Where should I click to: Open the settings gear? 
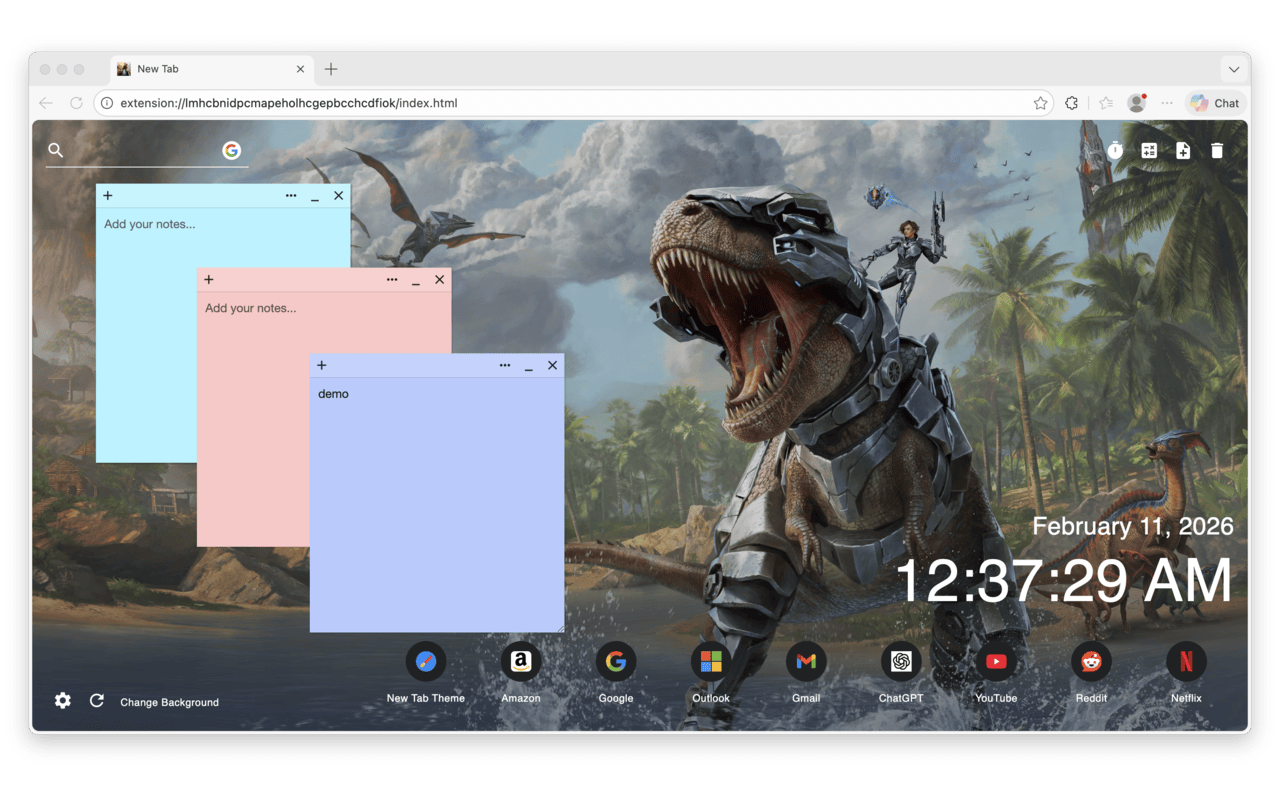point(63,701)
